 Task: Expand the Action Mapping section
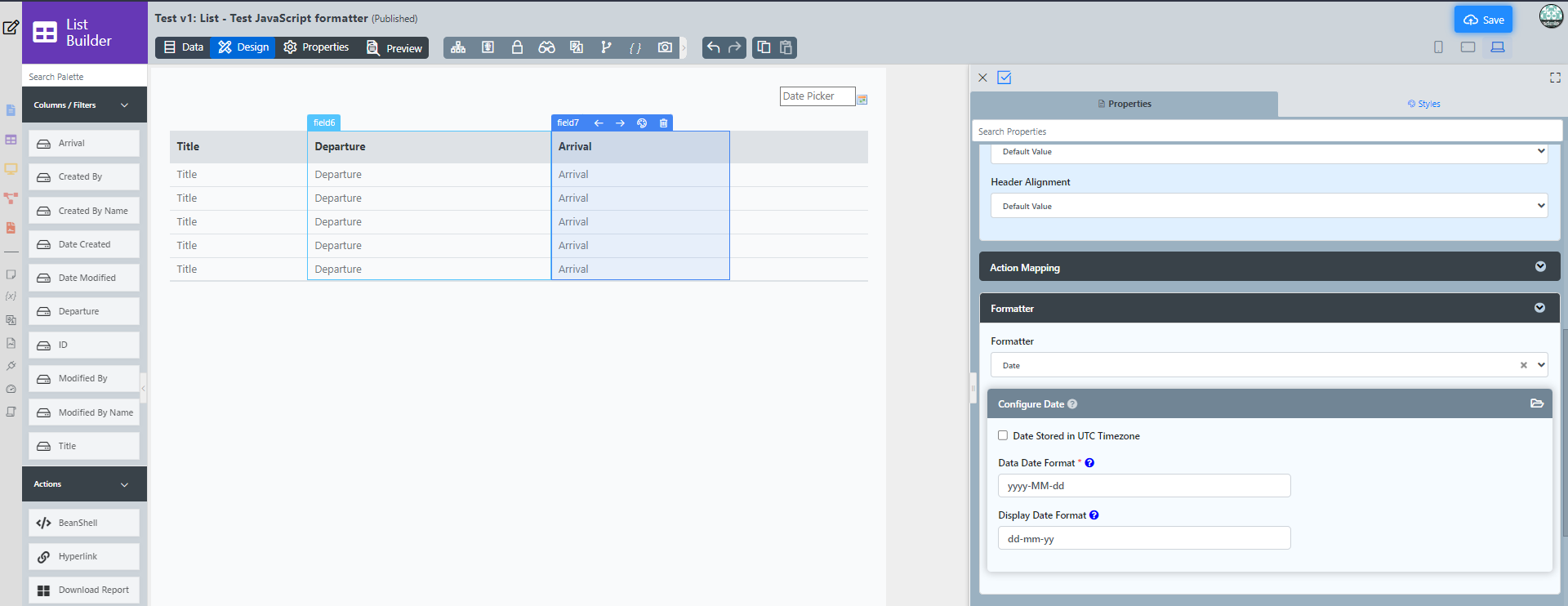tap(1540, 266)
